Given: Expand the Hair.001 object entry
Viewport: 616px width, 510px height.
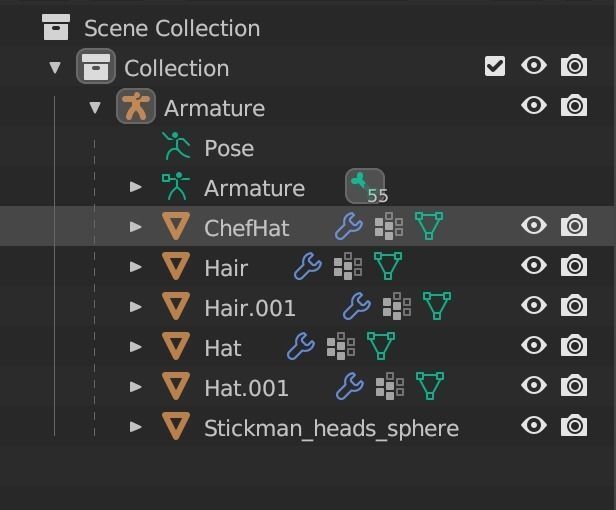Looking at the screenshot, I should pyautogui.click(x=136, y=308).
